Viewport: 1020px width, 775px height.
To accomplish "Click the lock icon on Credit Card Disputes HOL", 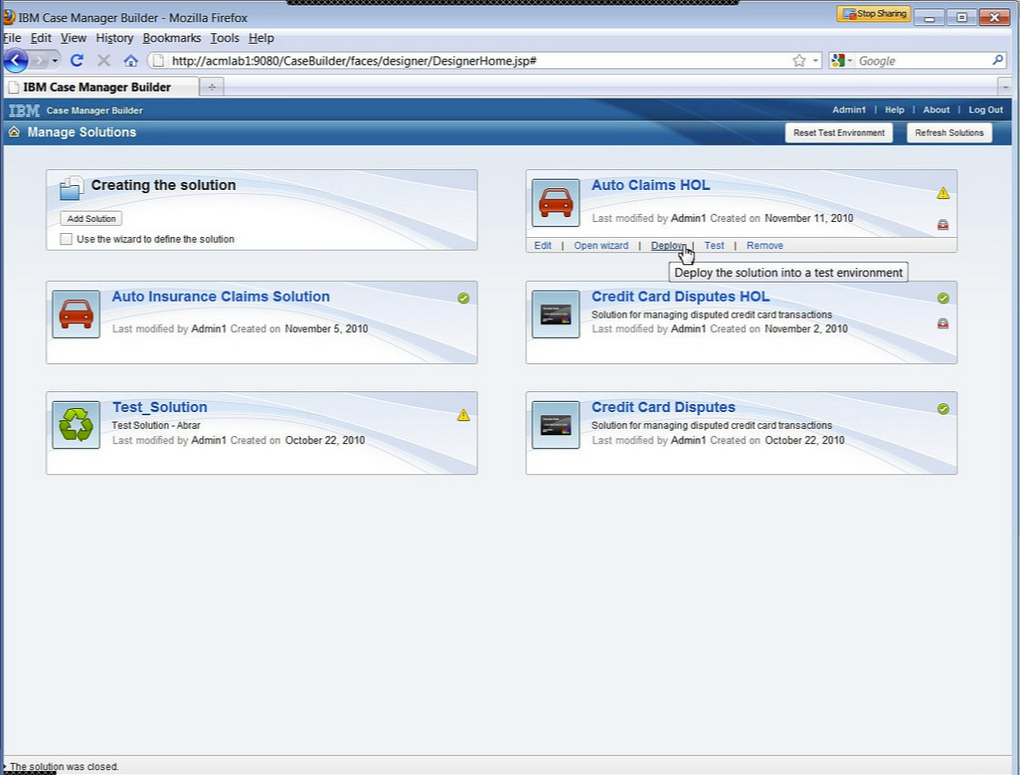I will pos(942,323).
